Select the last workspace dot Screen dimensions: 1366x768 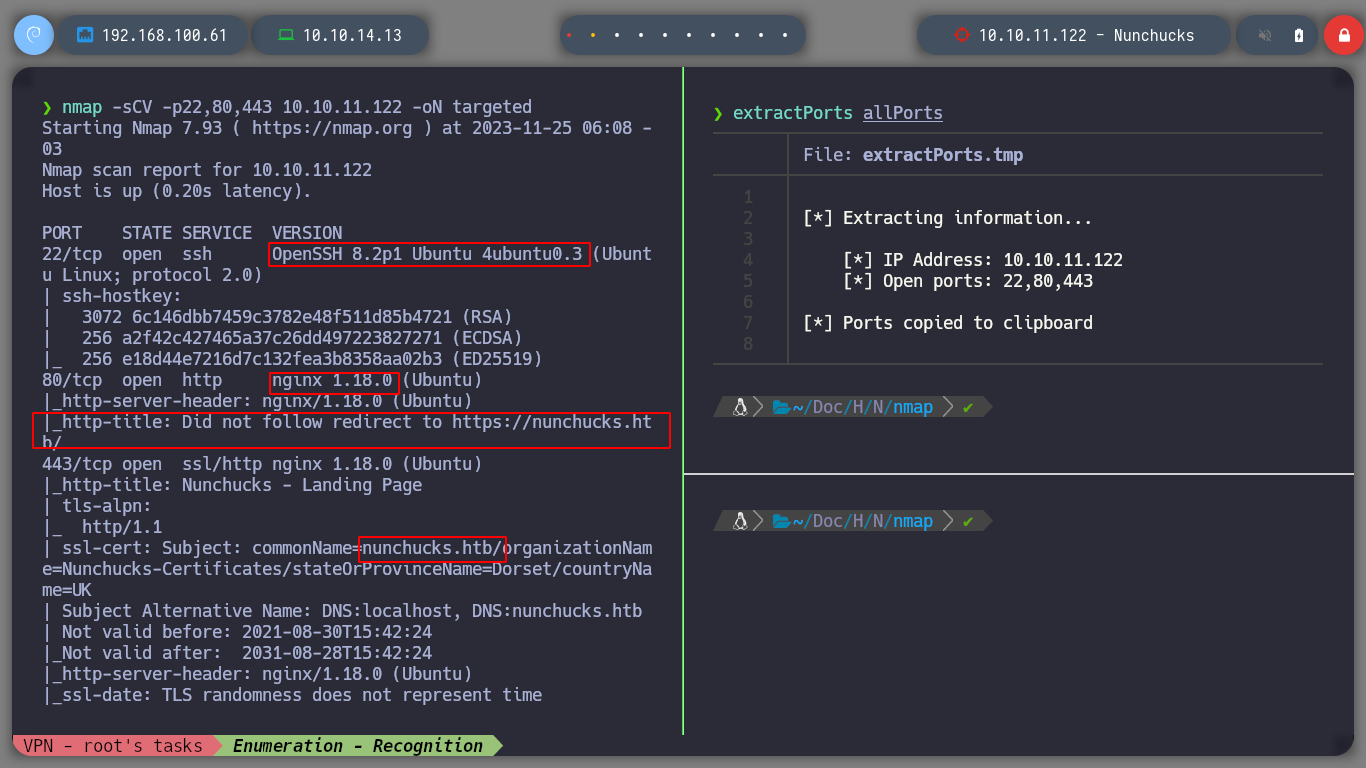click(x=785, y=35)
